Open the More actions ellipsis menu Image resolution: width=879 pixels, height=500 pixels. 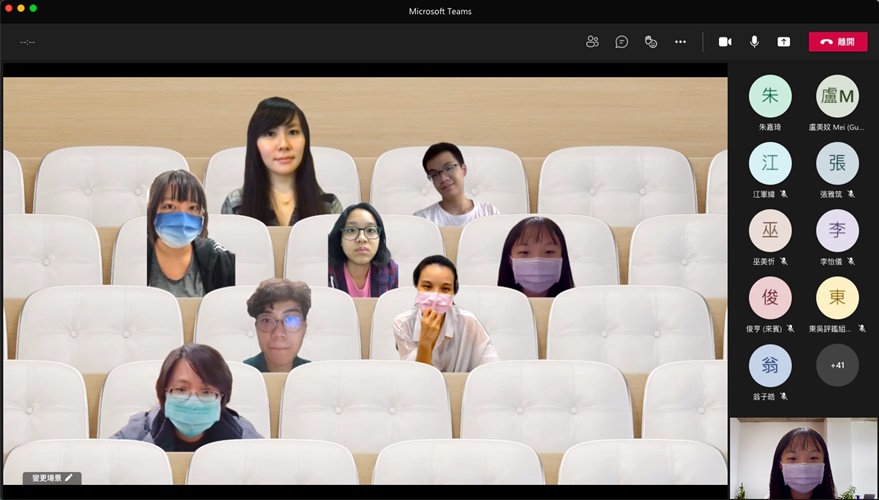(680, 42)
